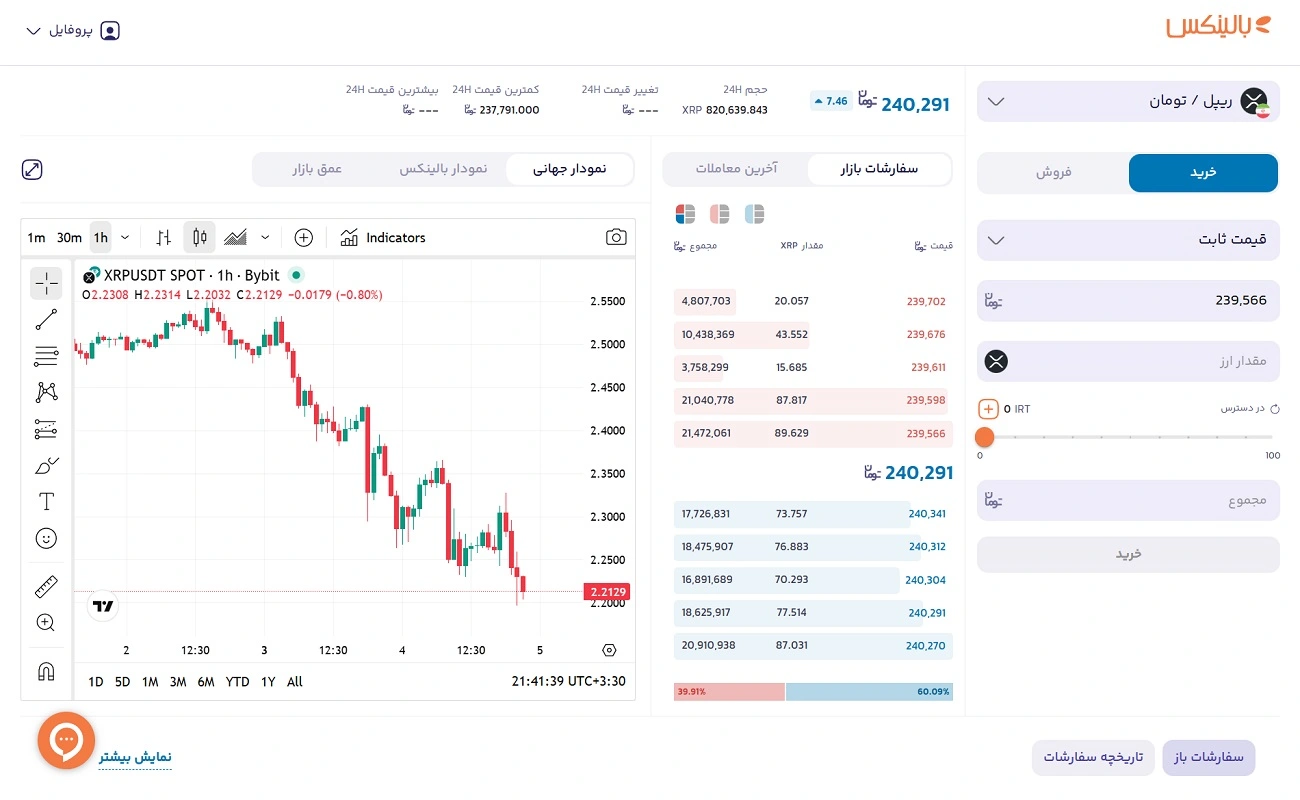The height and width of the screenshot is (800, 1300).
Task: Open the ریپل / تومان pair selector
Action: click(1127, 101)
